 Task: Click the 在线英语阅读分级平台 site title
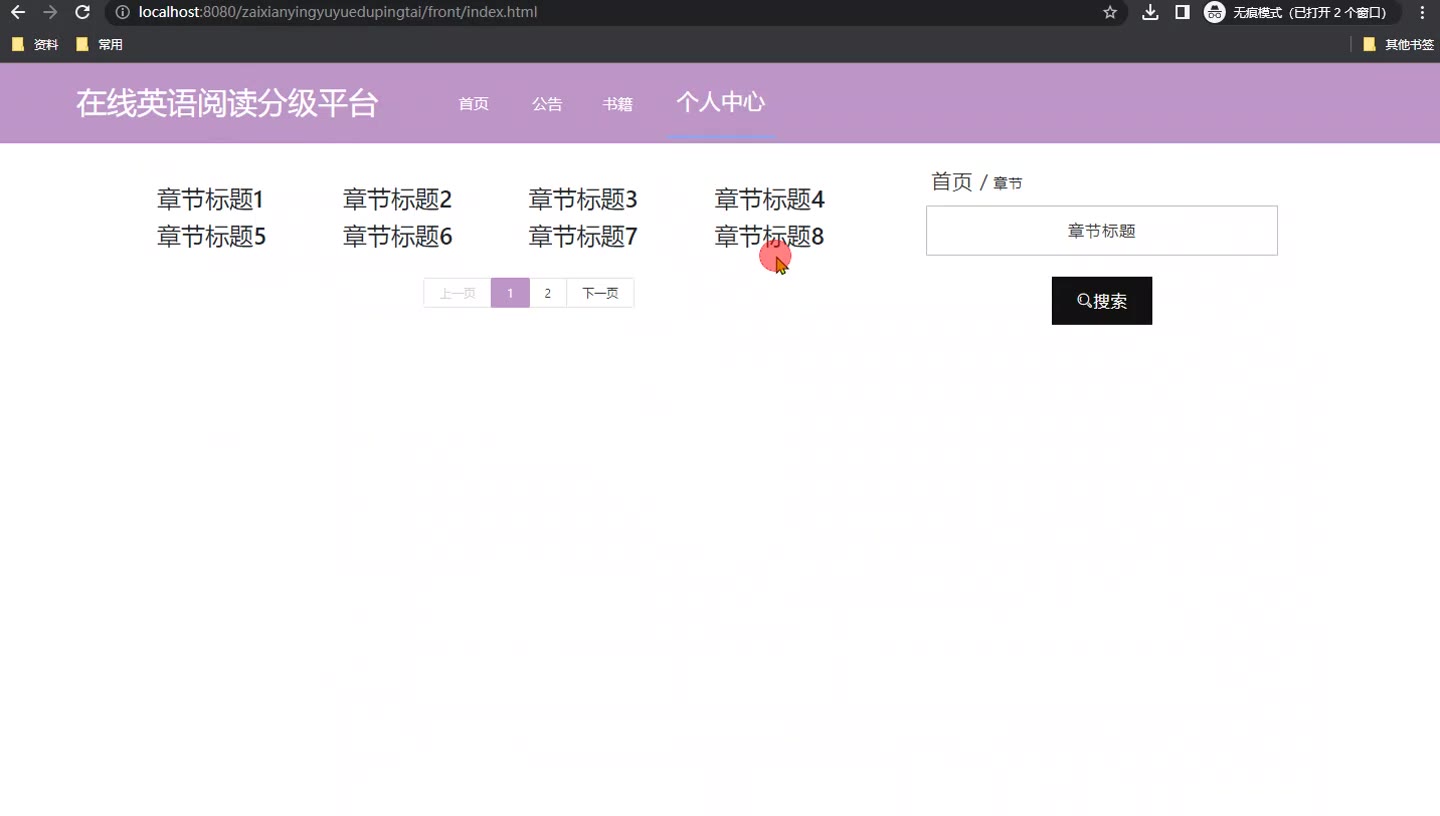coord(227,103)
